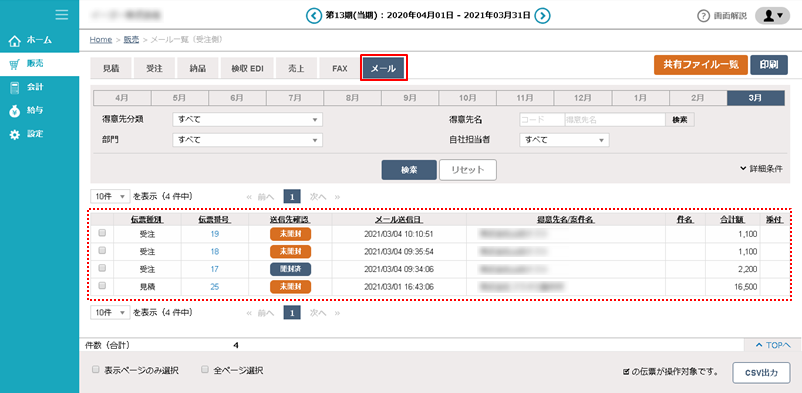
Task: Check the checkbox for slip 18
Action: click(102, 251)
